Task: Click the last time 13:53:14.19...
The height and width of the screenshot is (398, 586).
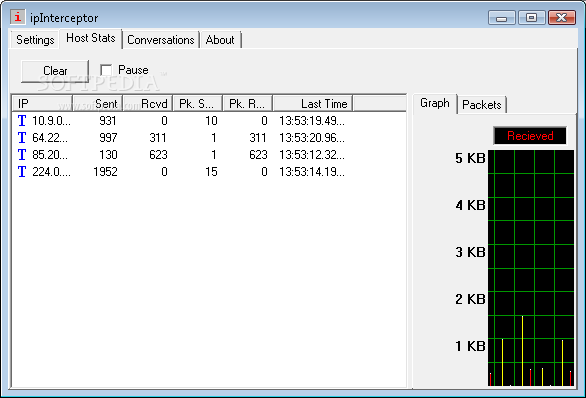Action: point(312,172)
